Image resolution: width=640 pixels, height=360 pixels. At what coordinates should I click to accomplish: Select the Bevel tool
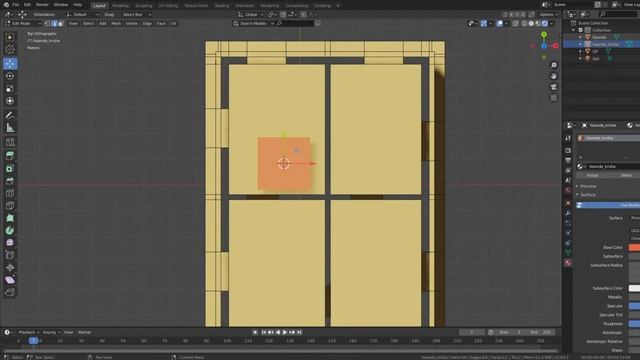point(10,181)
